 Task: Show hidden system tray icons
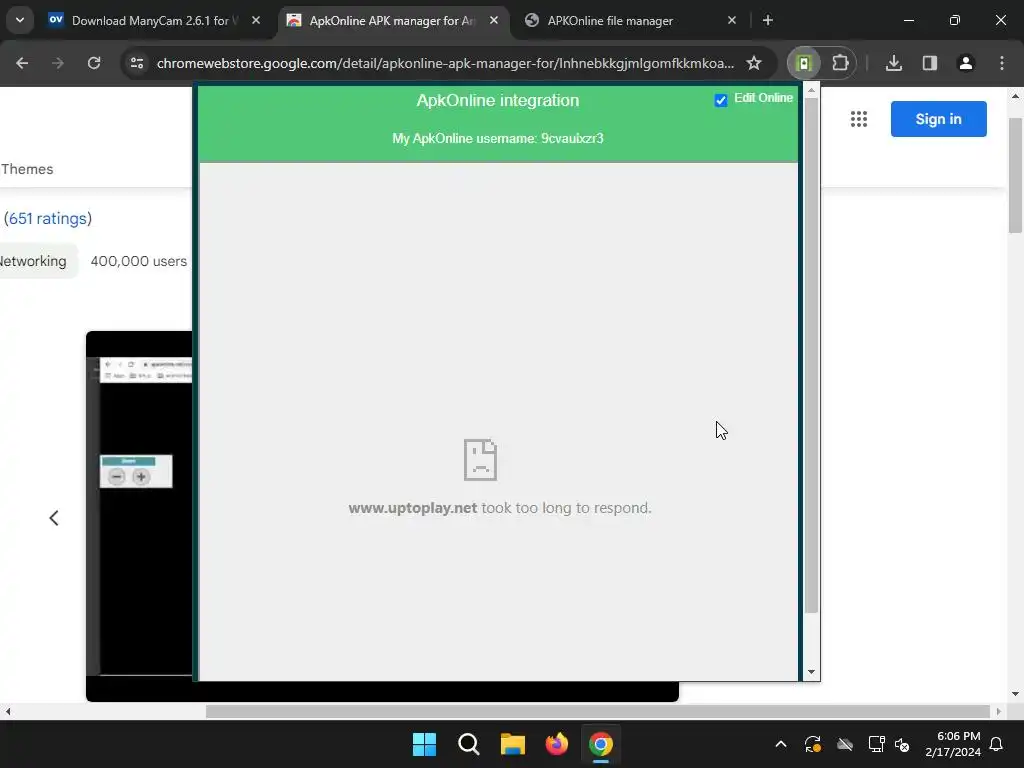pos(780,744)
